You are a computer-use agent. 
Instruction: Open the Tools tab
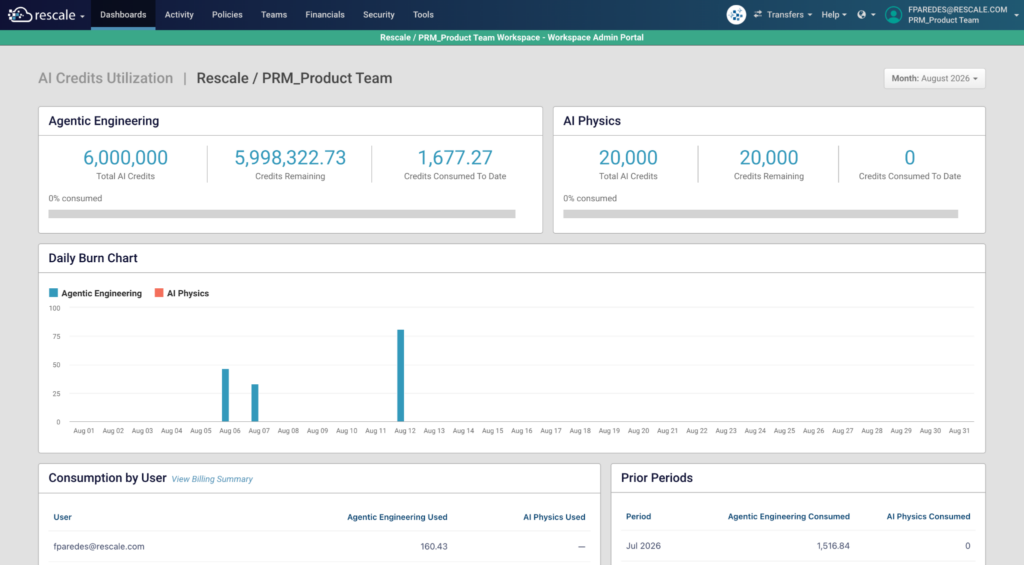point(423,14)
